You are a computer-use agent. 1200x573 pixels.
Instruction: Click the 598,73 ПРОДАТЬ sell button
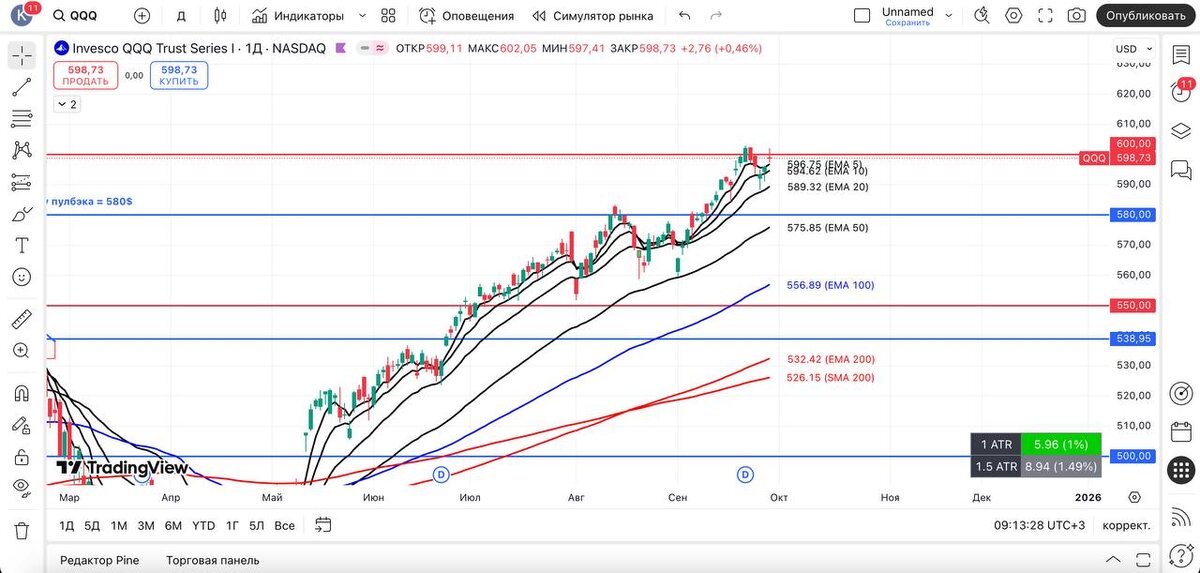click(86, 75)
